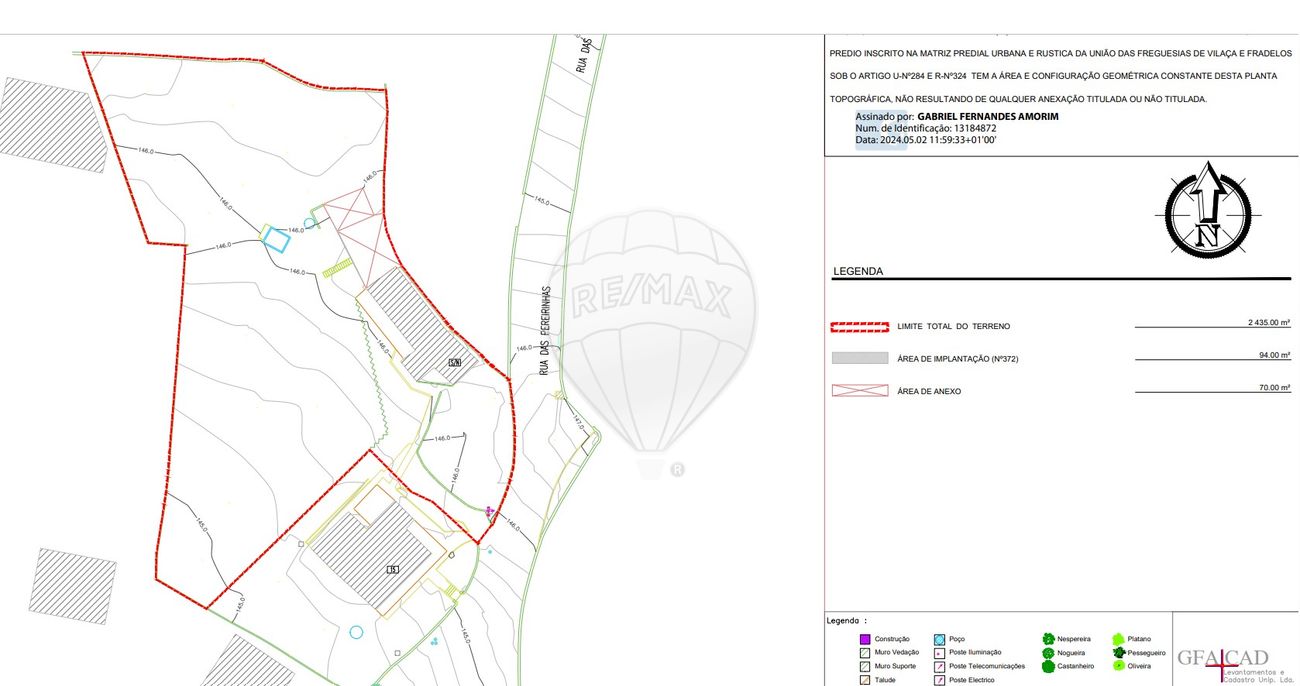Click the 'Legenda :' heading in the bottom panel
Viewport: 1300px width, 686px height.
(847, 621)
